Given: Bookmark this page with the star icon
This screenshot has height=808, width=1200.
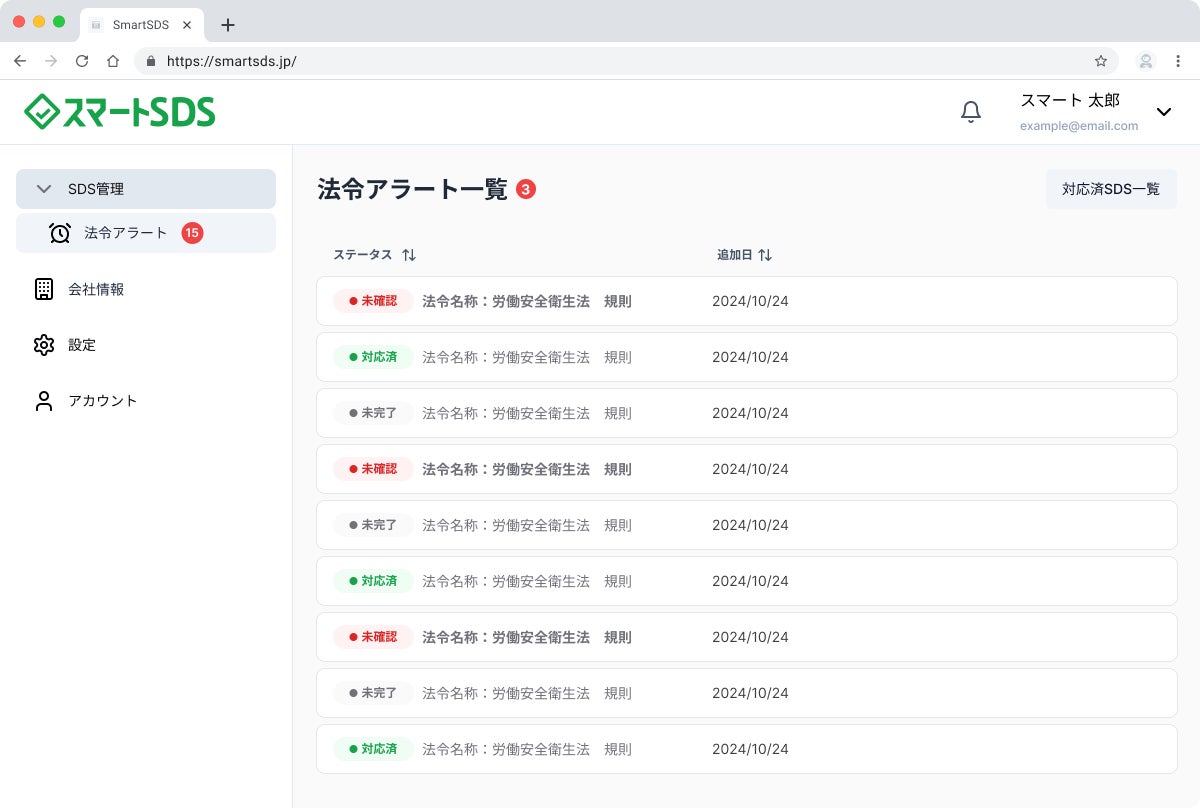Looking at the screenshot, I should click(1101, 61).
